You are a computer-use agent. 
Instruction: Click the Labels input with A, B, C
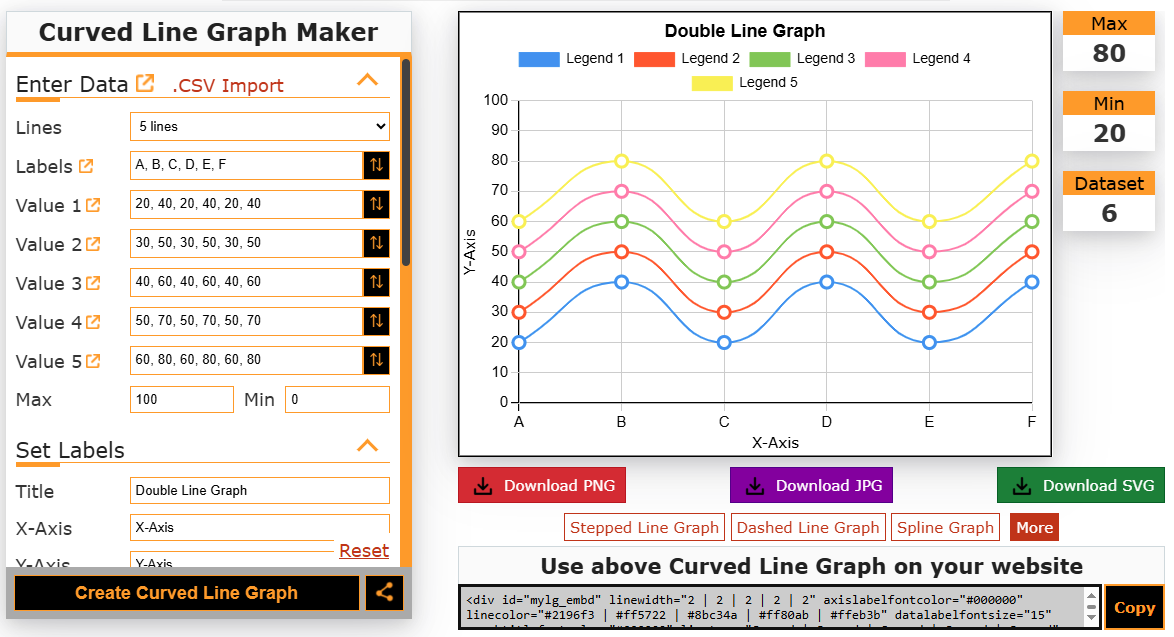[x=246, y=165]
